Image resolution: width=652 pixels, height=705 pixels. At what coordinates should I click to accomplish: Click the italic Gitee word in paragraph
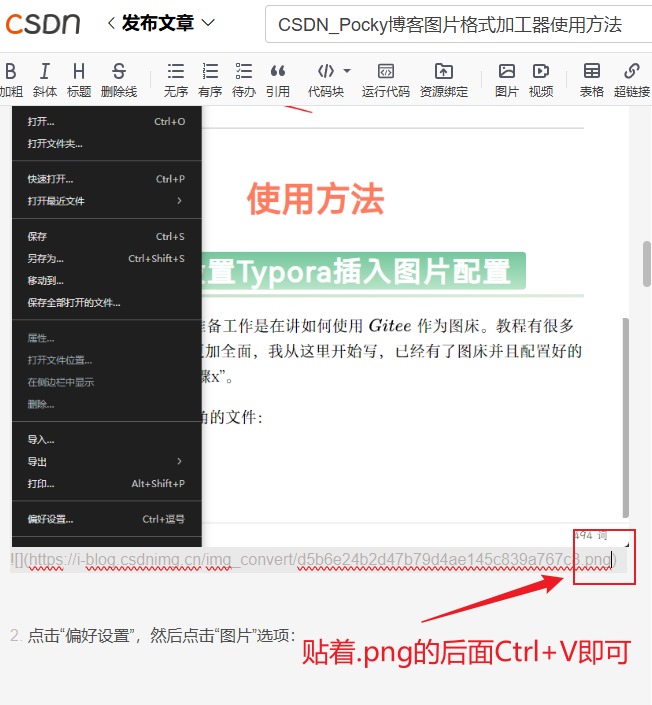click(x=390, y=326)
